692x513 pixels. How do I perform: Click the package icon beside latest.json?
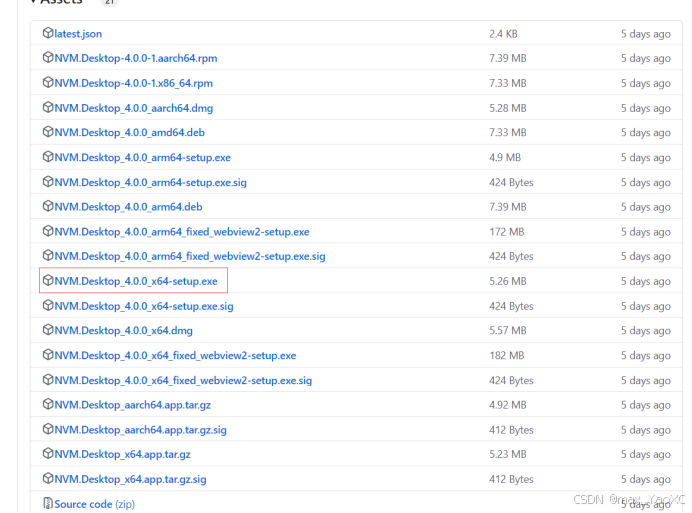click(48, 33)
